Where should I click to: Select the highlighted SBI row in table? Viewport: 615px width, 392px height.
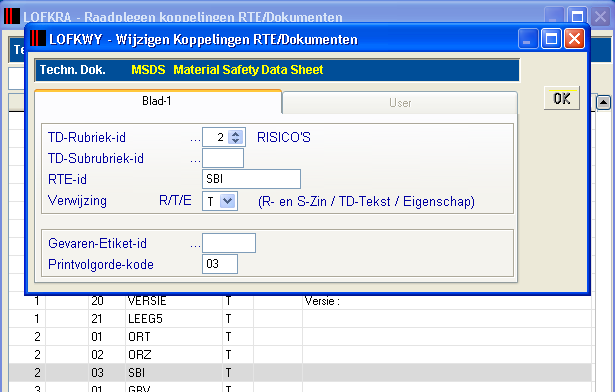(300, 372)
